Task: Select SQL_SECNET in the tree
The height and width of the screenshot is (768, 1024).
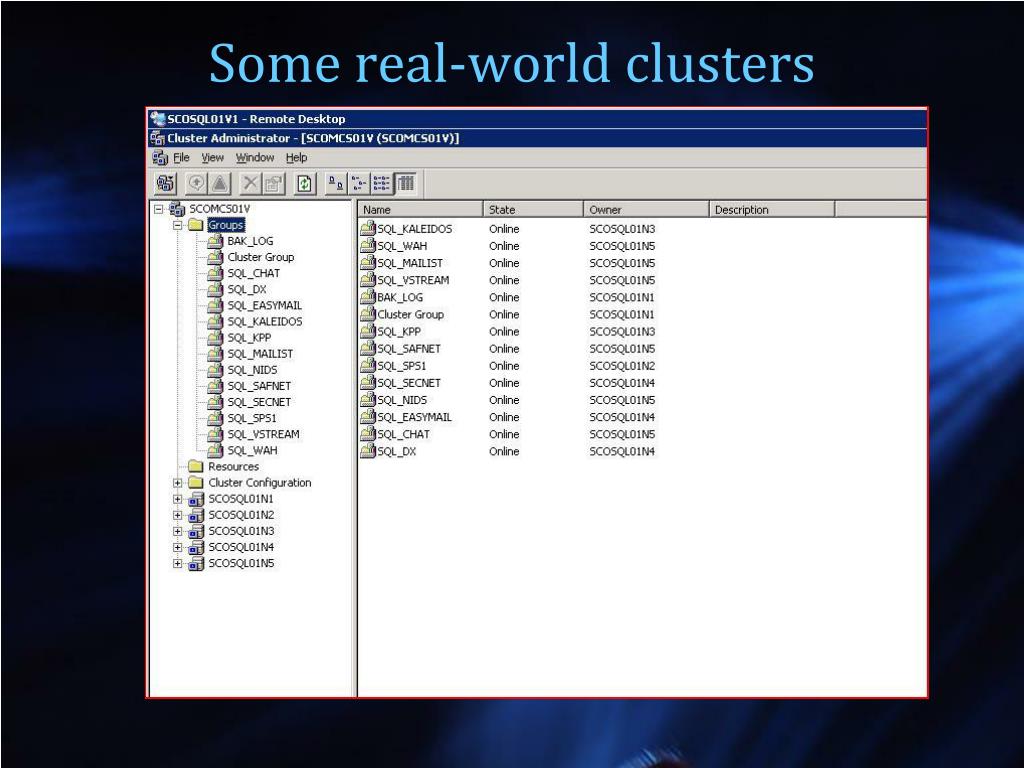Action: (259, 402)
